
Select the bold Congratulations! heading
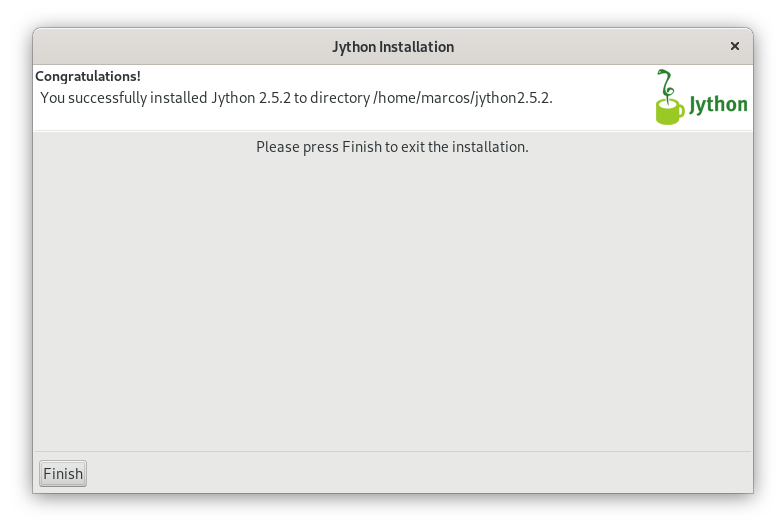click(x=88, y=76)
